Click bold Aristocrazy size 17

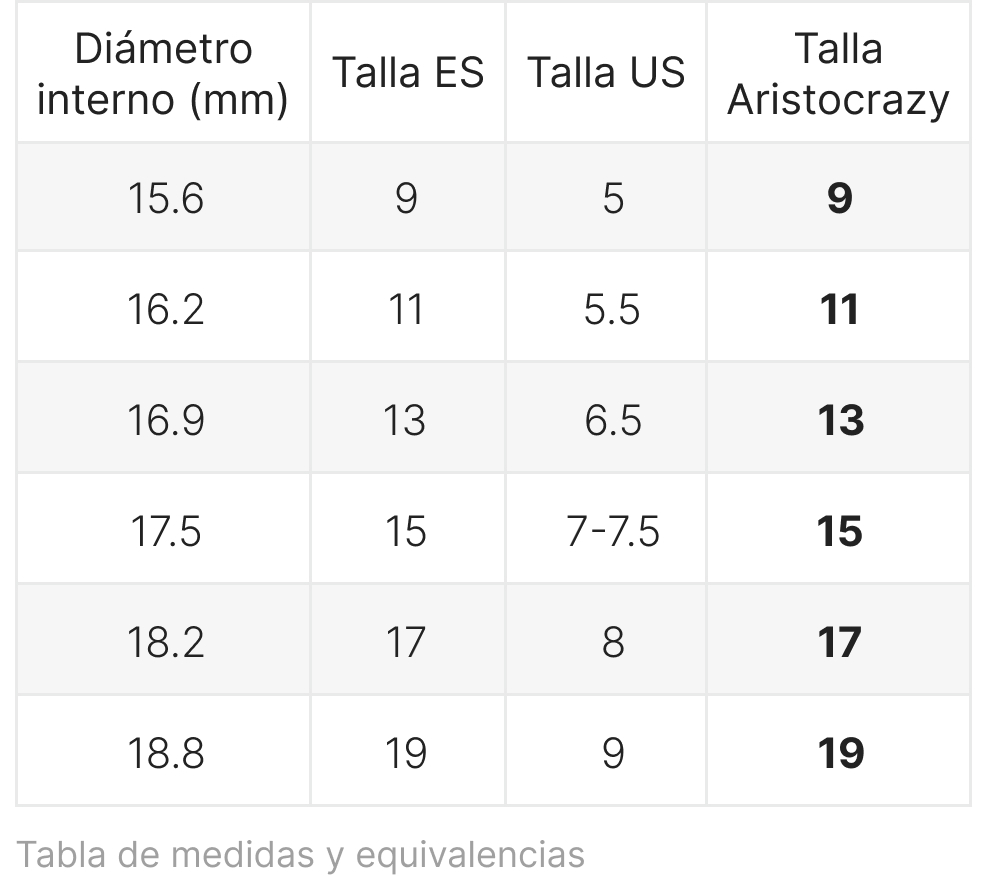pos(839,642)
